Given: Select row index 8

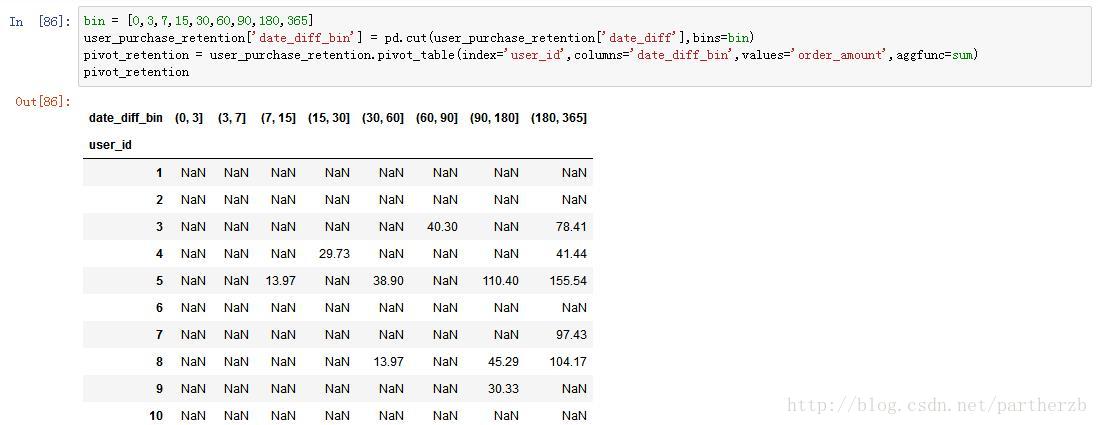Looking at the screenshot, I should (x=160, y=362).
